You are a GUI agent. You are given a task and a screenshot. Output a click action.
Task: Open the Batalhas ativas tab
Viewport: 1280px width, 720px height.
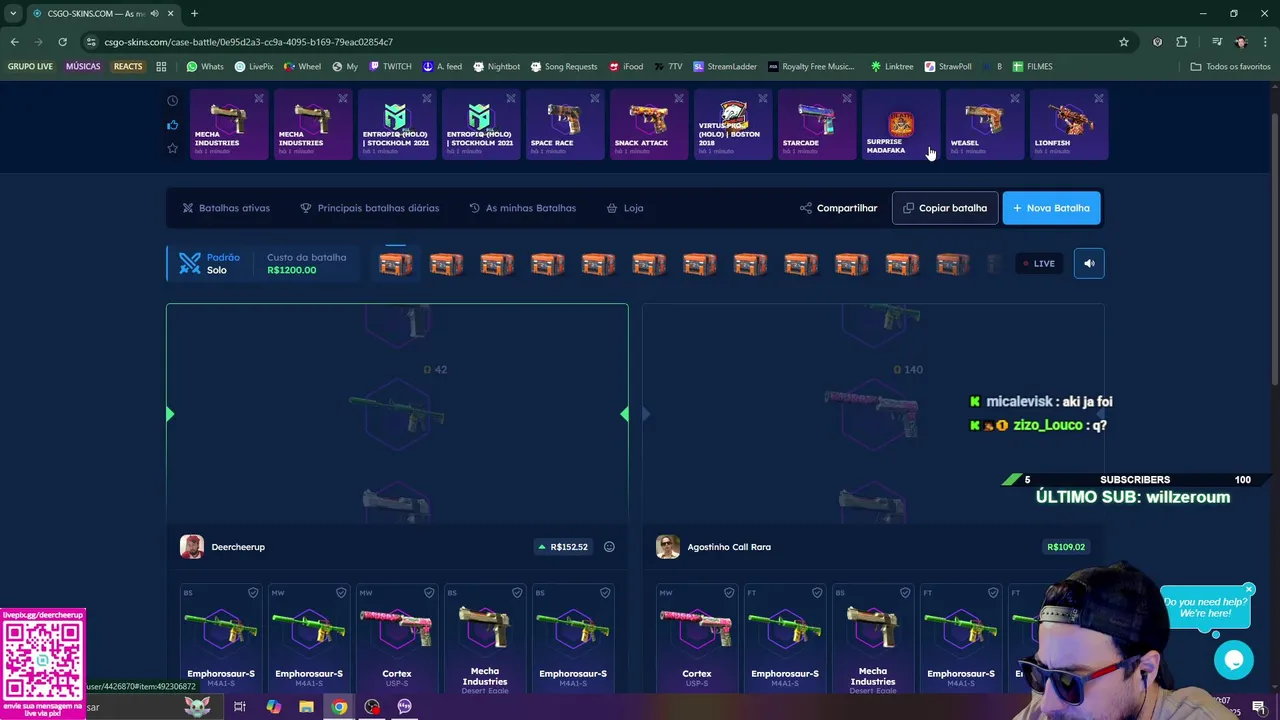pos(226,208)
